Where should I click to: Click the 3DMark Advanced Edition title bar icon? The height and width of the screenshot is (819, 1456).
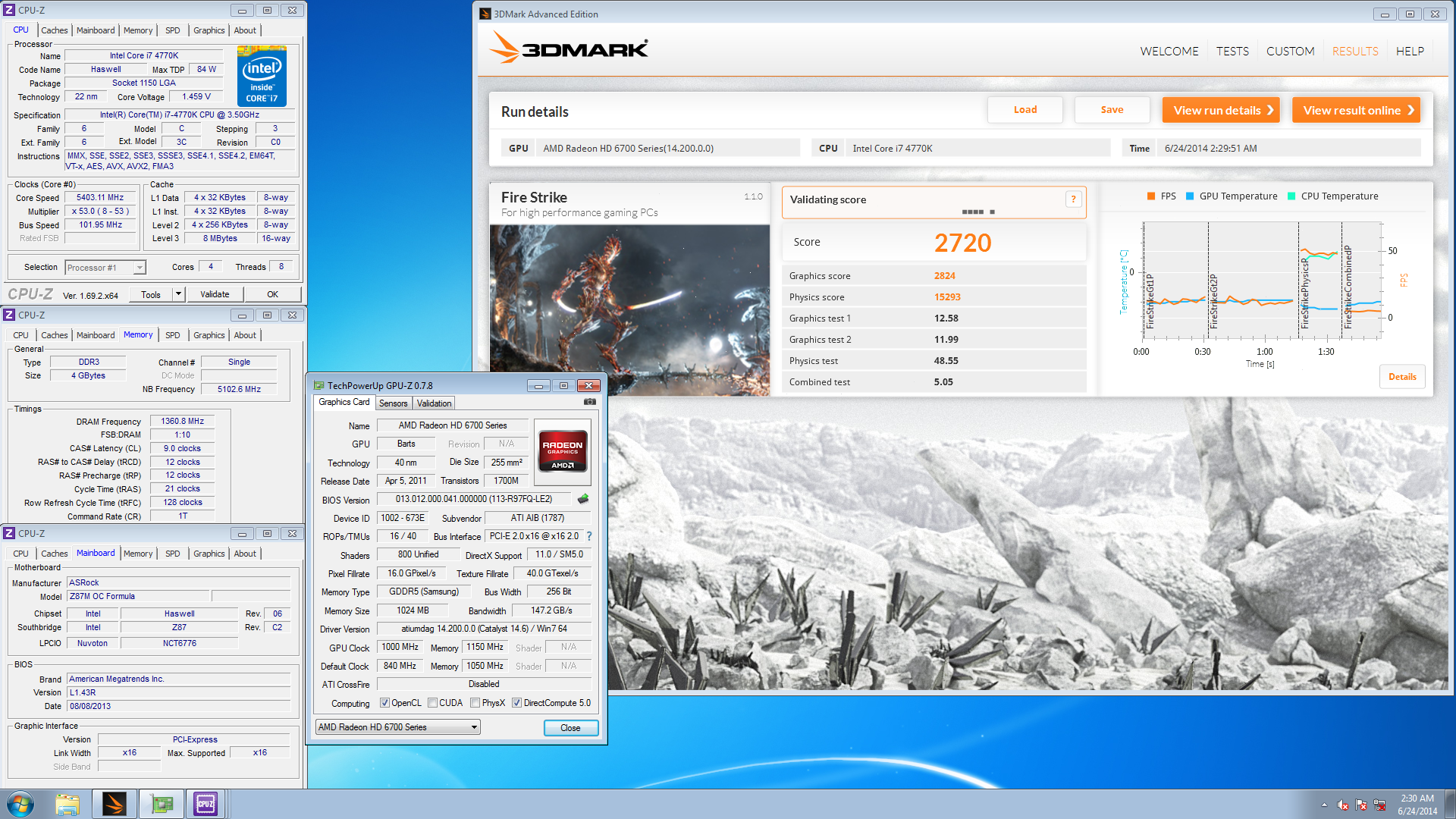pyautogui.click(x=485, y=14)
